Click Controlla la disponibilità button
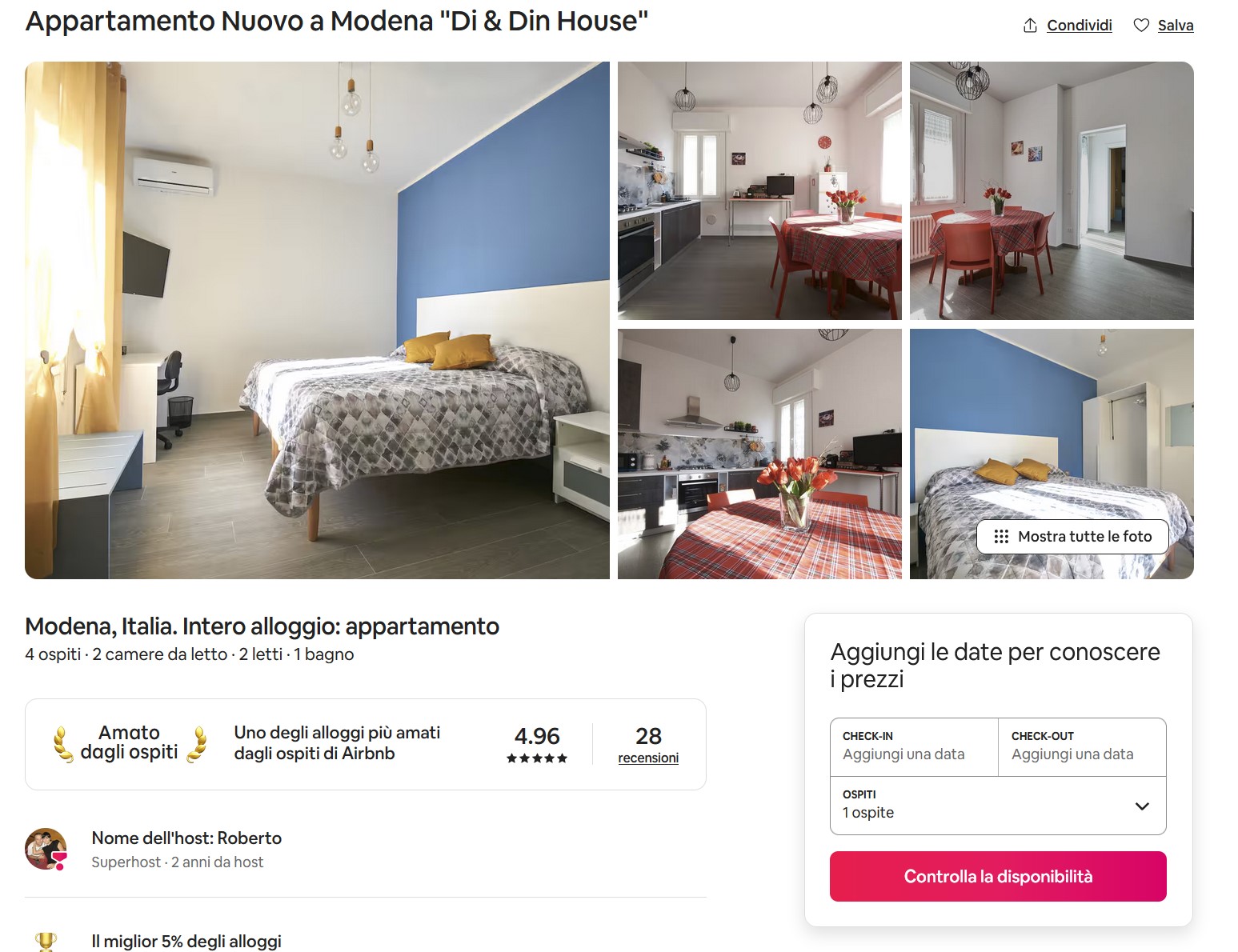1238x952 pixels. pyautogui.click(x=998, y=877)
